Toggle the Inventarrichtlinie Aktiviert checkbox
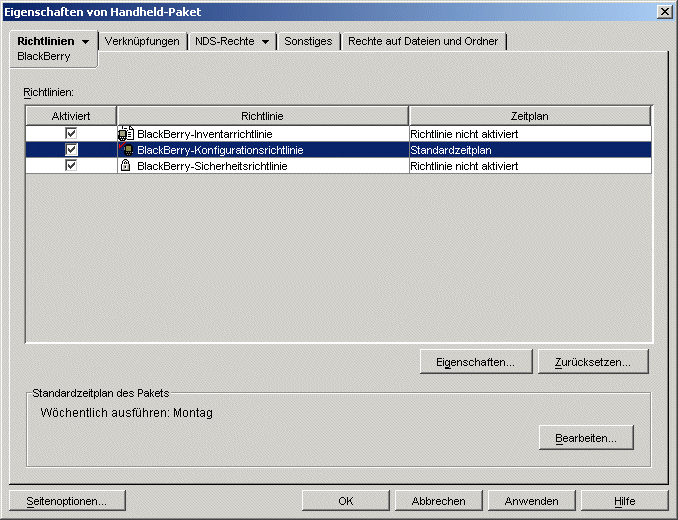Image resolution: width=678 pixels, height=520 pixels. pos(71,133)
